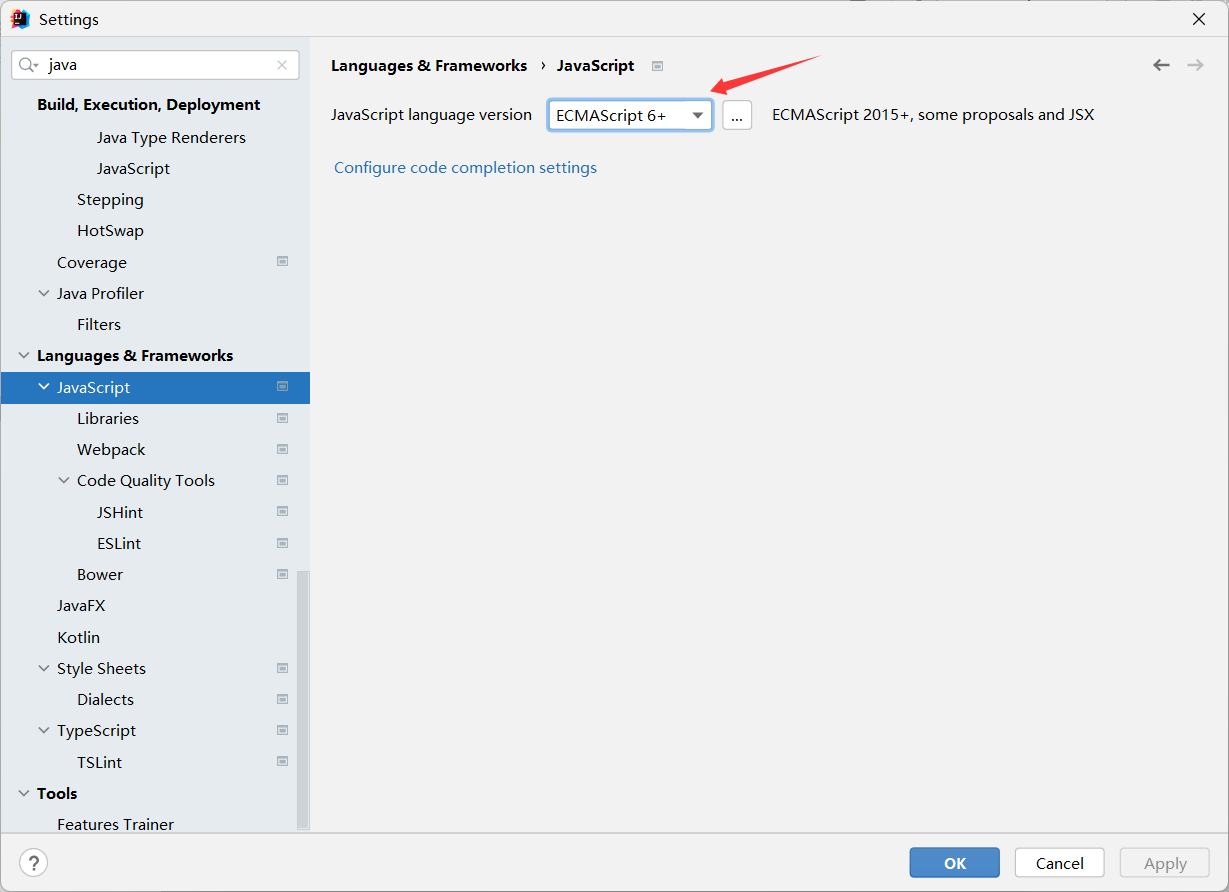Click project icon on Code Quality Tools row

tap(282, 480)
